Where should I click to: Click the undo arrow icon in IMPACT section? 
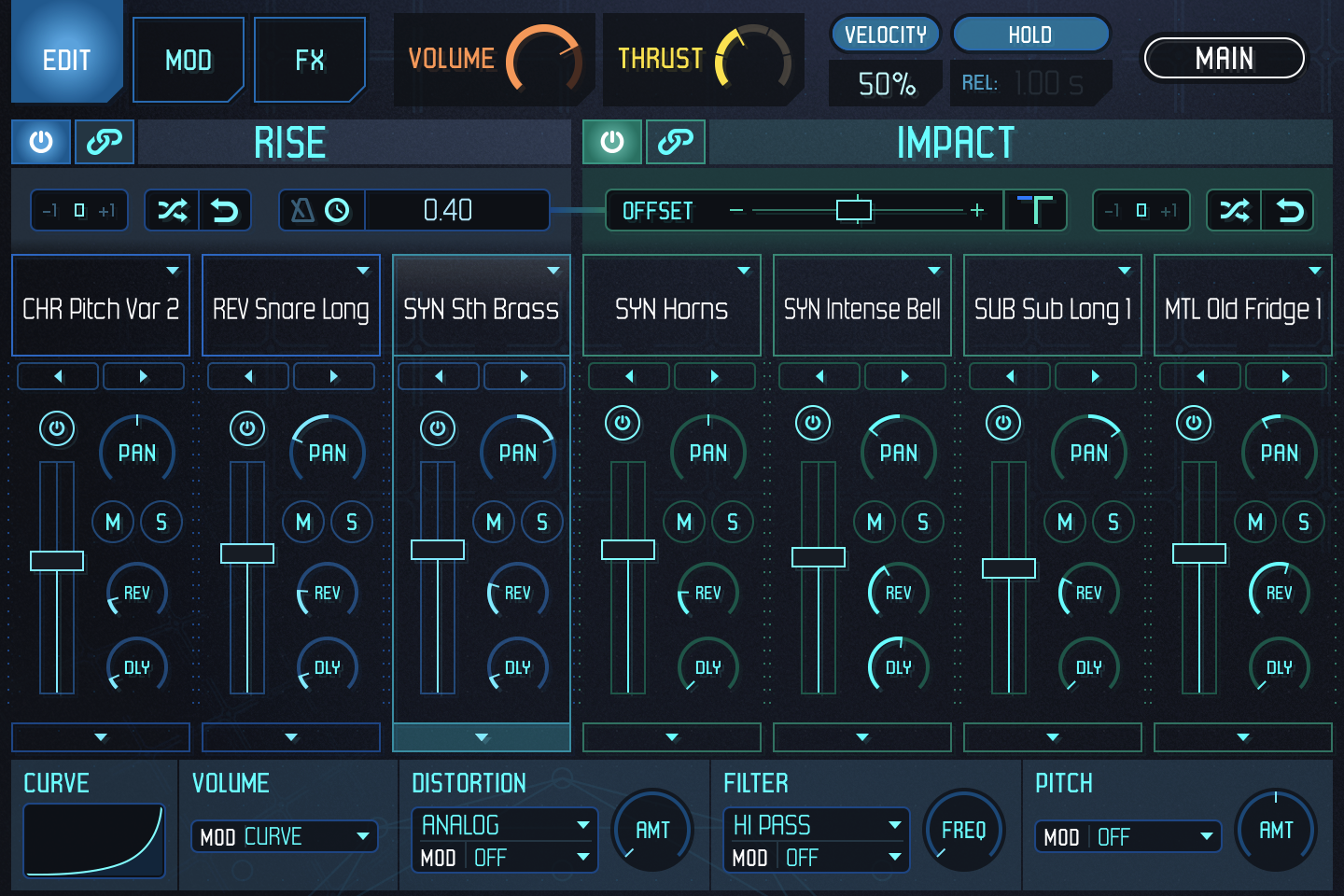tap(1289, 210)
